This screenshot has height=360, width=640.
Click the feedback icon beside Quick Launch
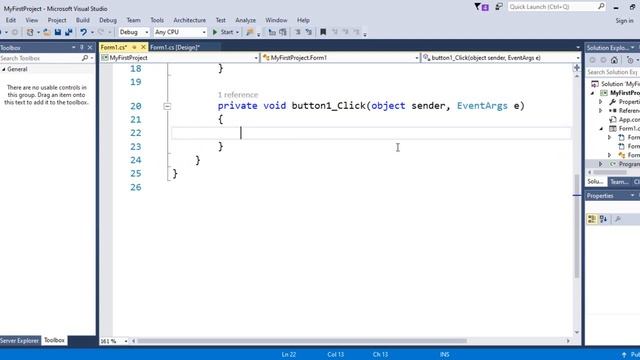[499, 7]
